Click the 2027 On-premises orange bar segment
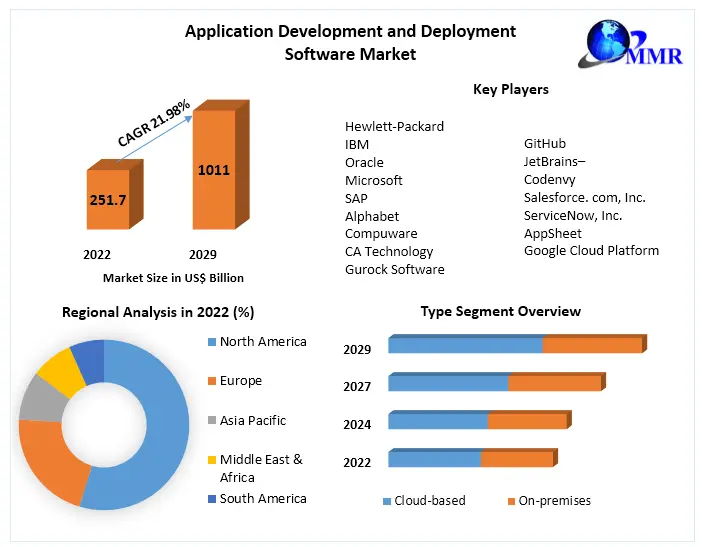Screen dimensions: 702x547 [x=554, y=382]
